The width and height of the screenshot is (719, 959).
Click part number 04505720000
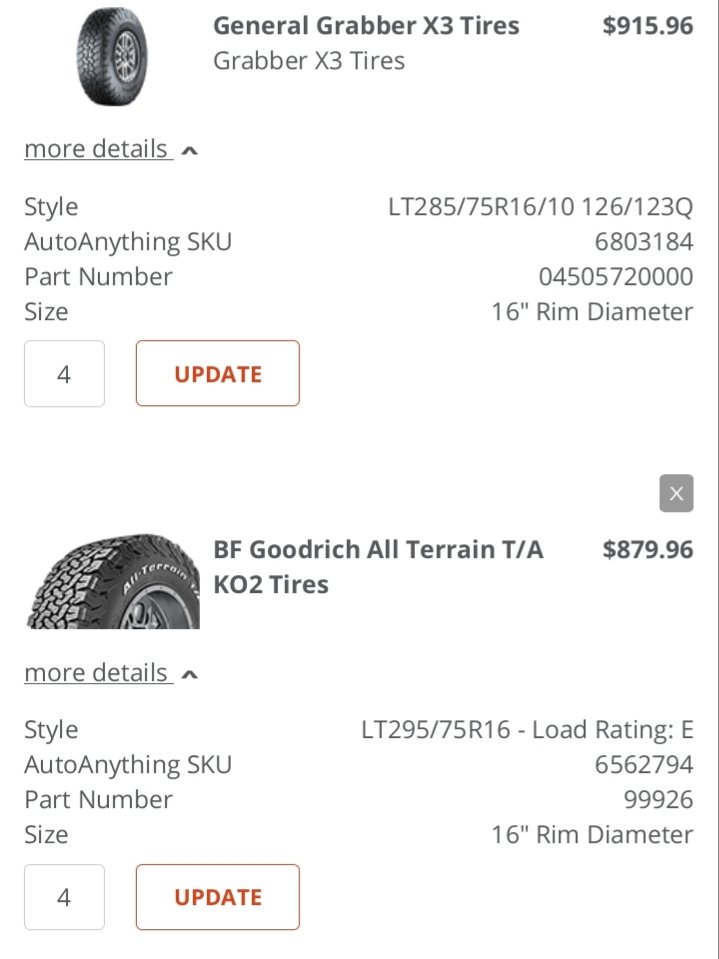pos(616,276)
